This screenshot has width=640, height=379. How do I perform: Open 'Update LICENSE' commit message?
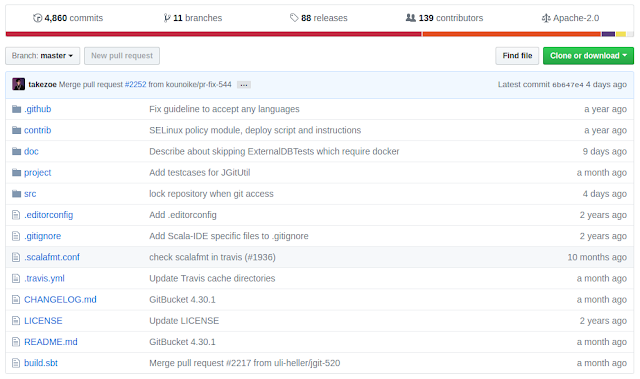(184, 321)
